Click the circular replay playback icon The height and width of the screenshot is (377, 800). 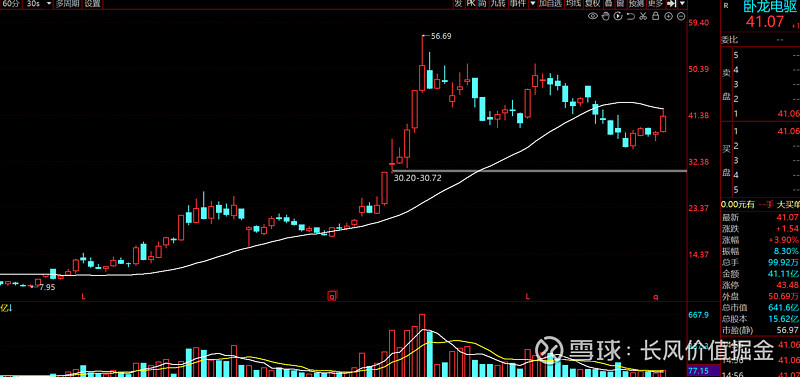(618, 17)
